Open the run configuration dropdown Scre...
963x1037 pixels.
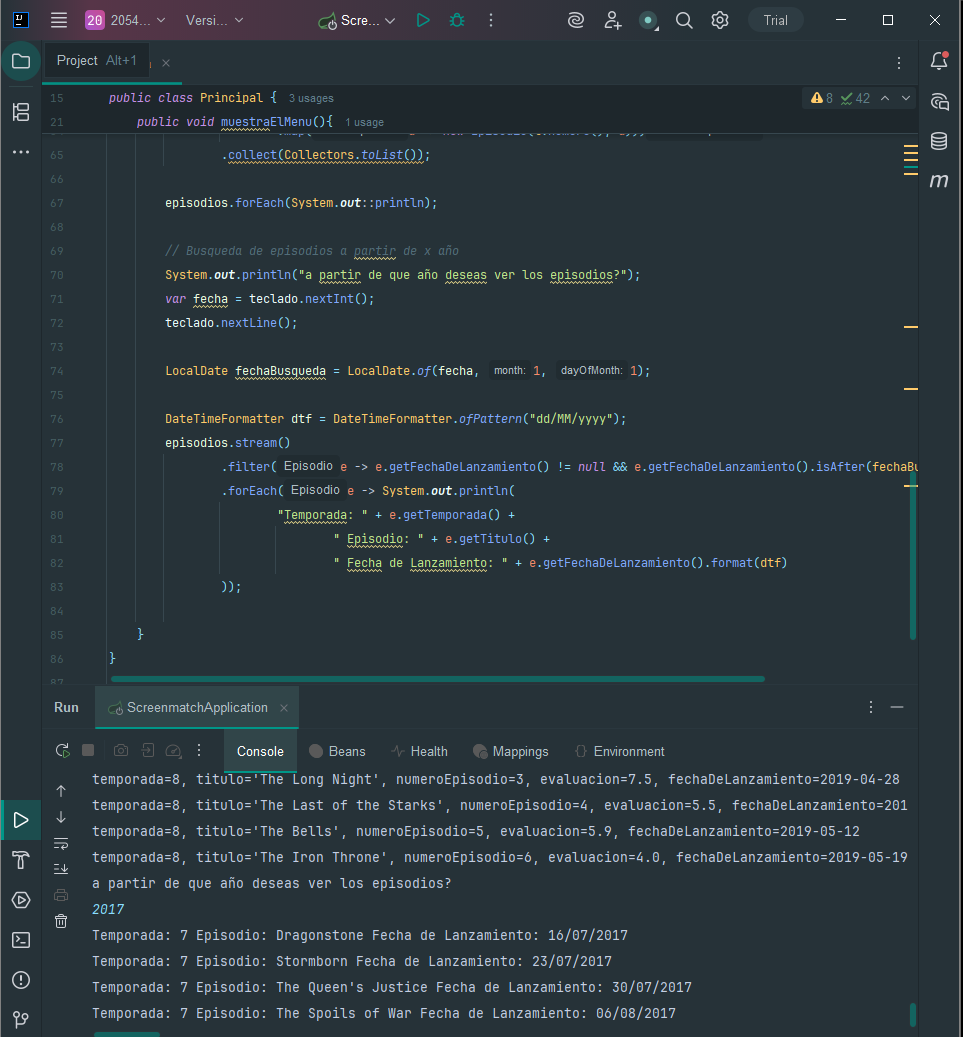coord(357,21)
